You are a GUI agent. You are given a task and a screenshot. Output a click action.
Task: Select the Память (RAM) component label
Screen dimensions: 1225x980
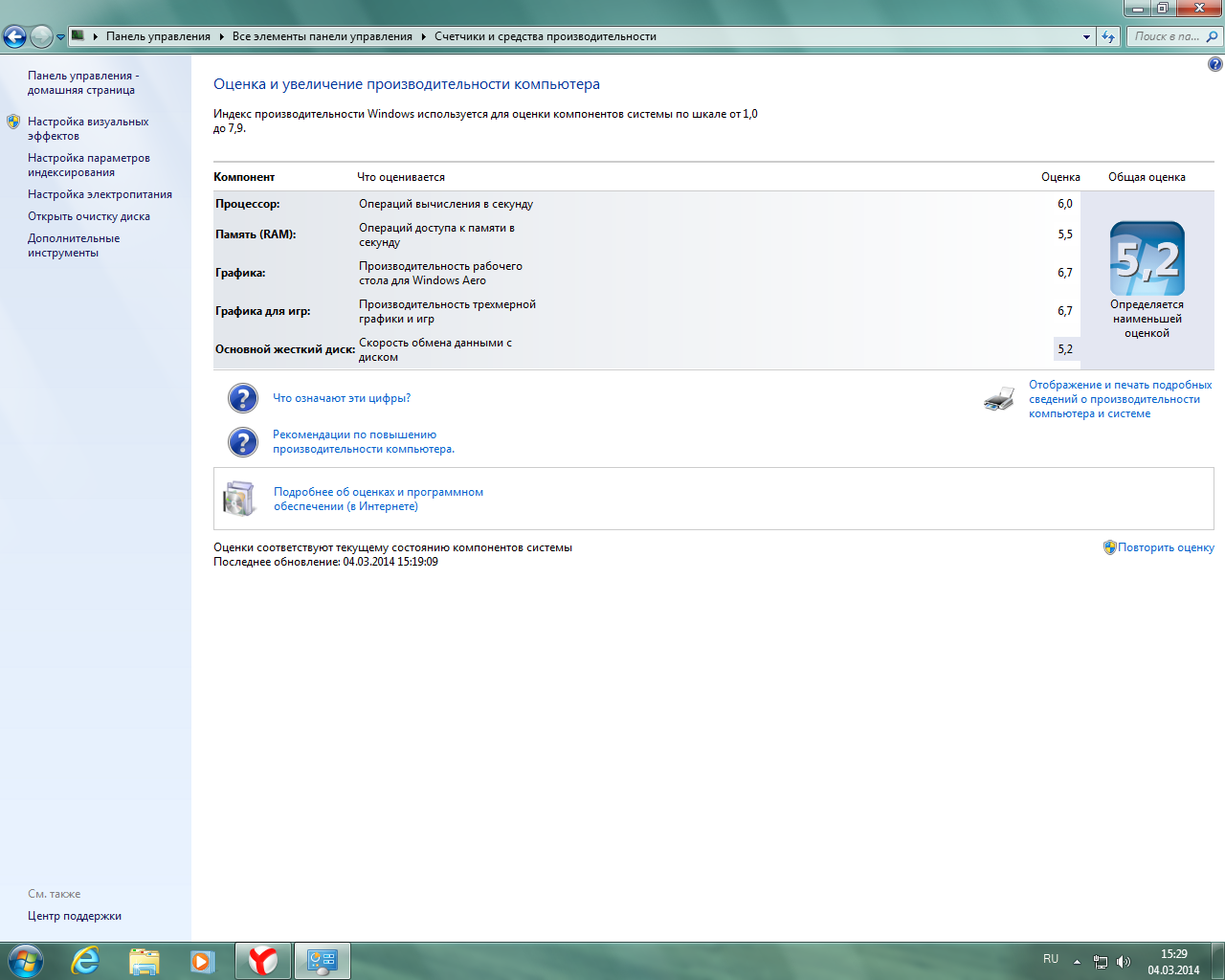click(256, 234)
